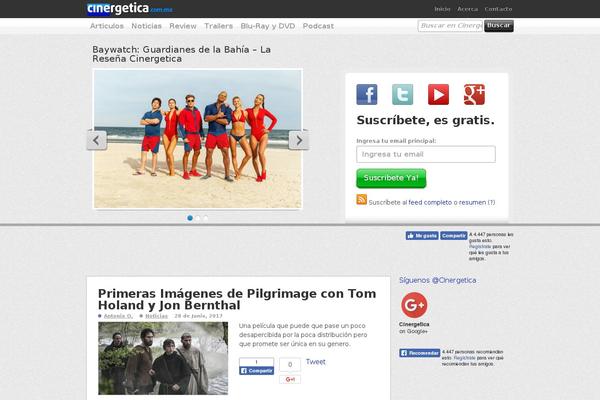Open Síguenos @Cinergetica link

[438, 280]
